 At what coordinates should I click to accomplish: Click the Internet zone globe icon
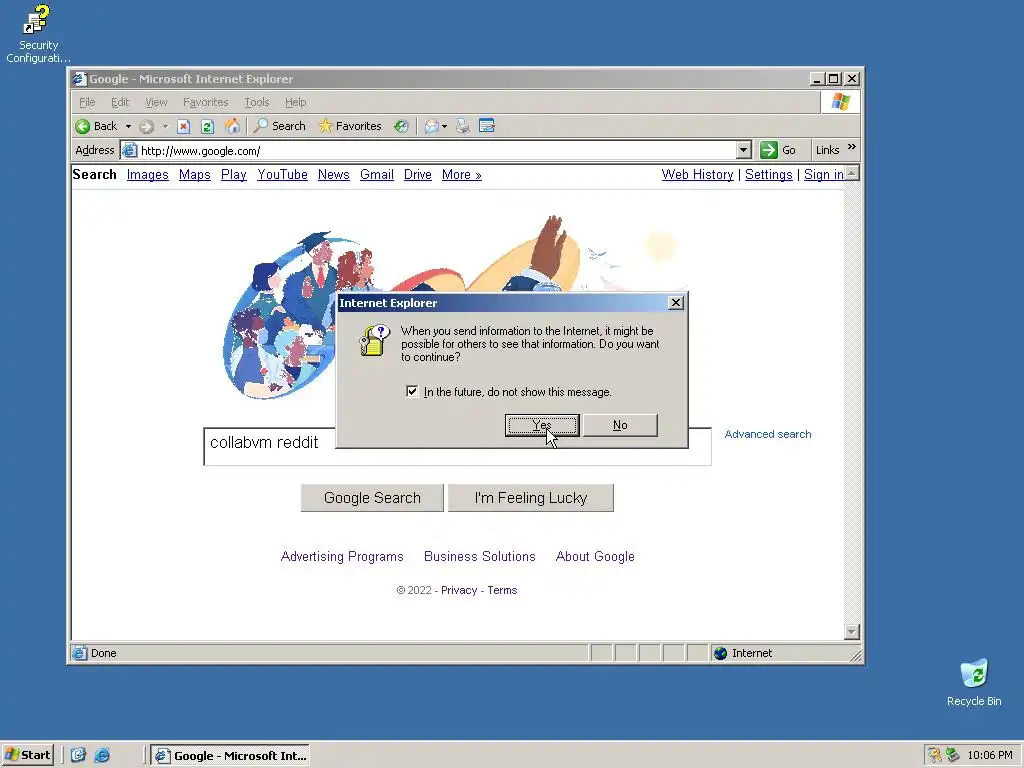coord(720,653)
